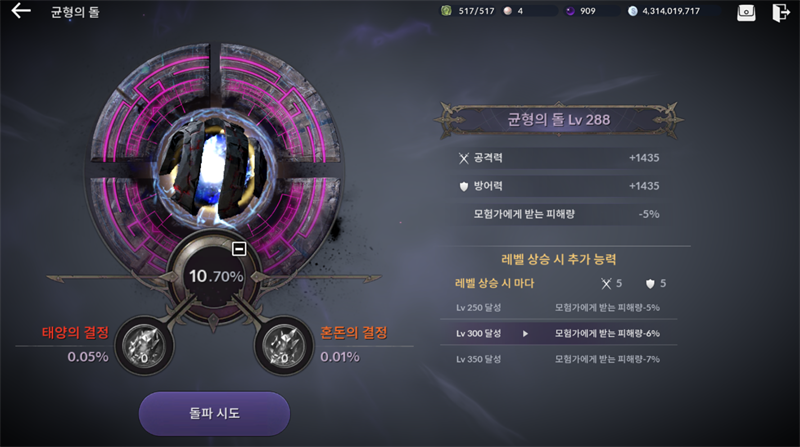Tap the 방어력 +1435 stat row
The width and height of the screenshot is (800, 447).
[x=559, y=186]
